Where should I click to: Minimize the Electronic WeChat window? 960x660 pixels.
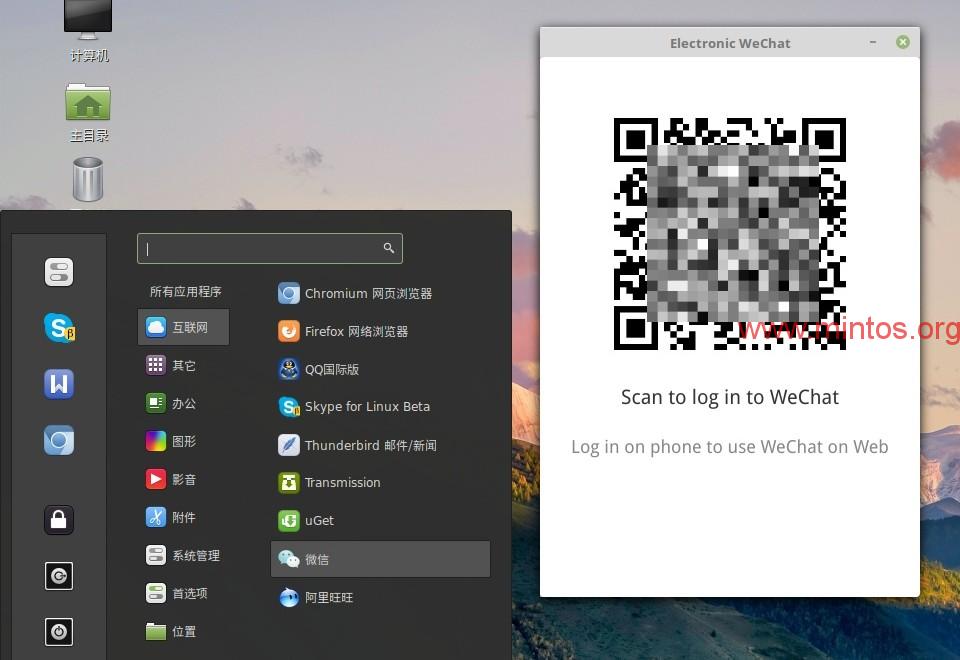tap(873, 42)
